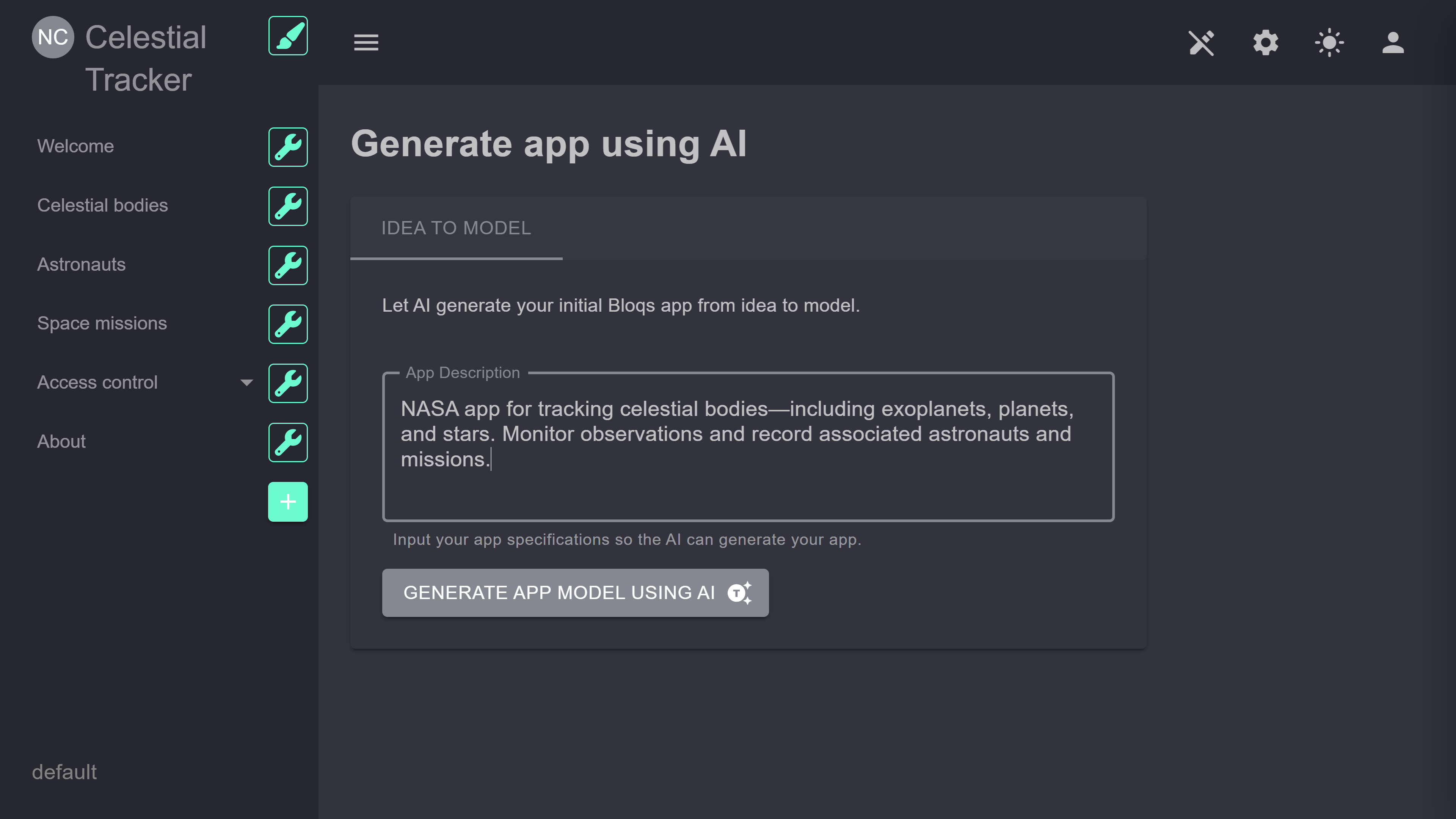Open Space missions configuration wrench
Image resolution: width=1456 pixels, height=819 pixels.
(x=288, y=324)
